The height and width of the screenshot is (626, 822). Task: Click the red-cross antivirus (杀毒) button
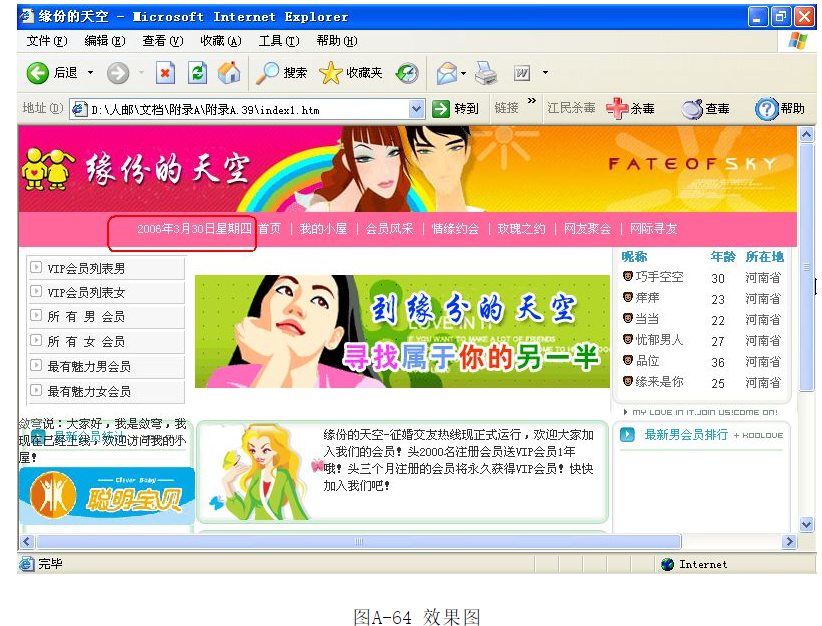(x=630, y=108)
